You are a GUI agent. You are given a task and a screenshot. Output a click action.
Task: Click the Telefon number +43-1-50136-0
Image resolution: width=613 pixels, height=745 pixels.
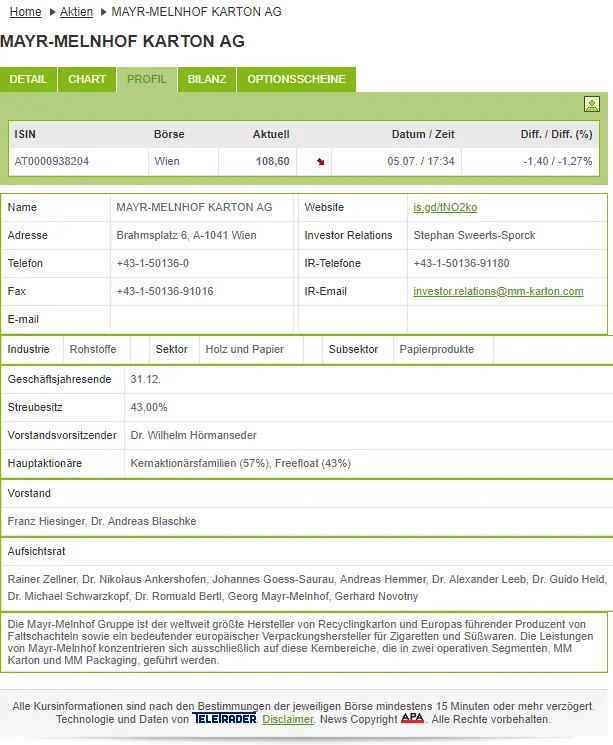coord(153,263)
